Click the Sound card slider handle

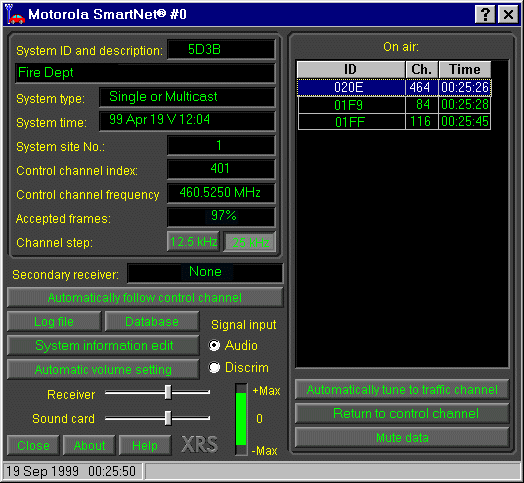click(168, 418)
